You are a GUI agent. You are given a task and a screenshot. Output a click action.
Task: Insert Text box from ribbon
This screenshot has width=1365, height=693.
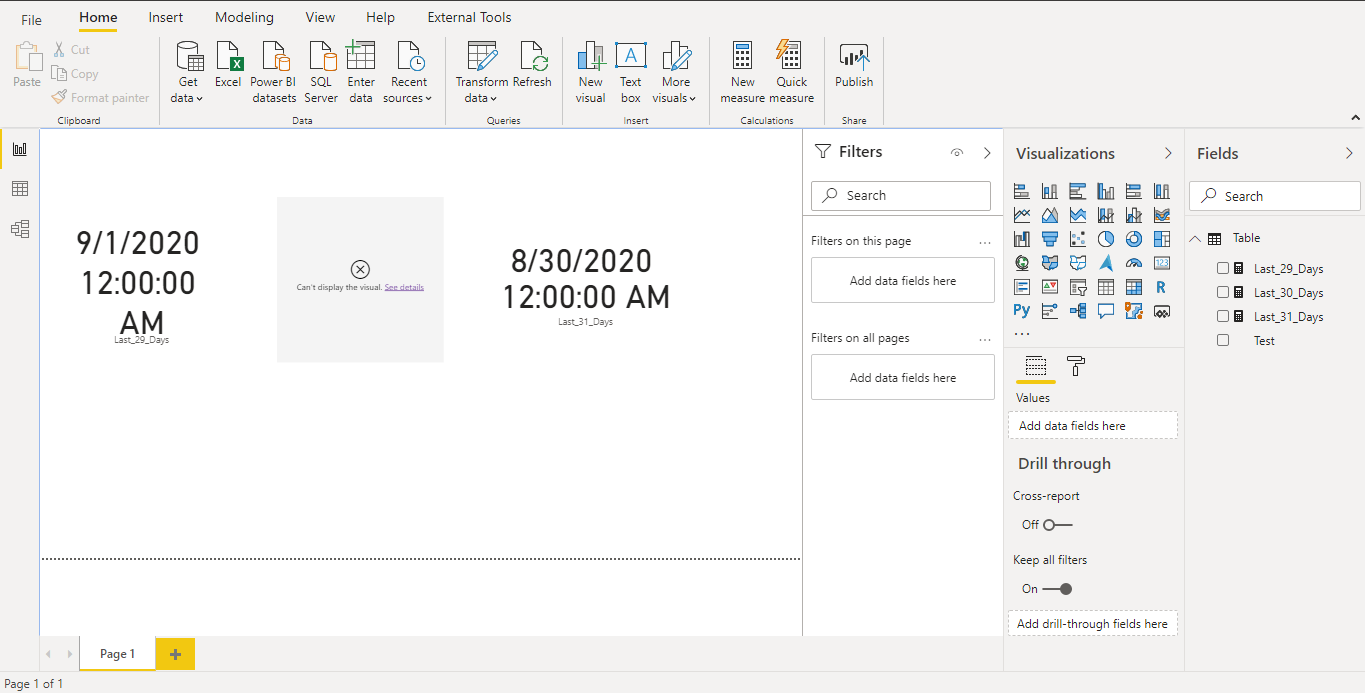(x=631, y=72)
